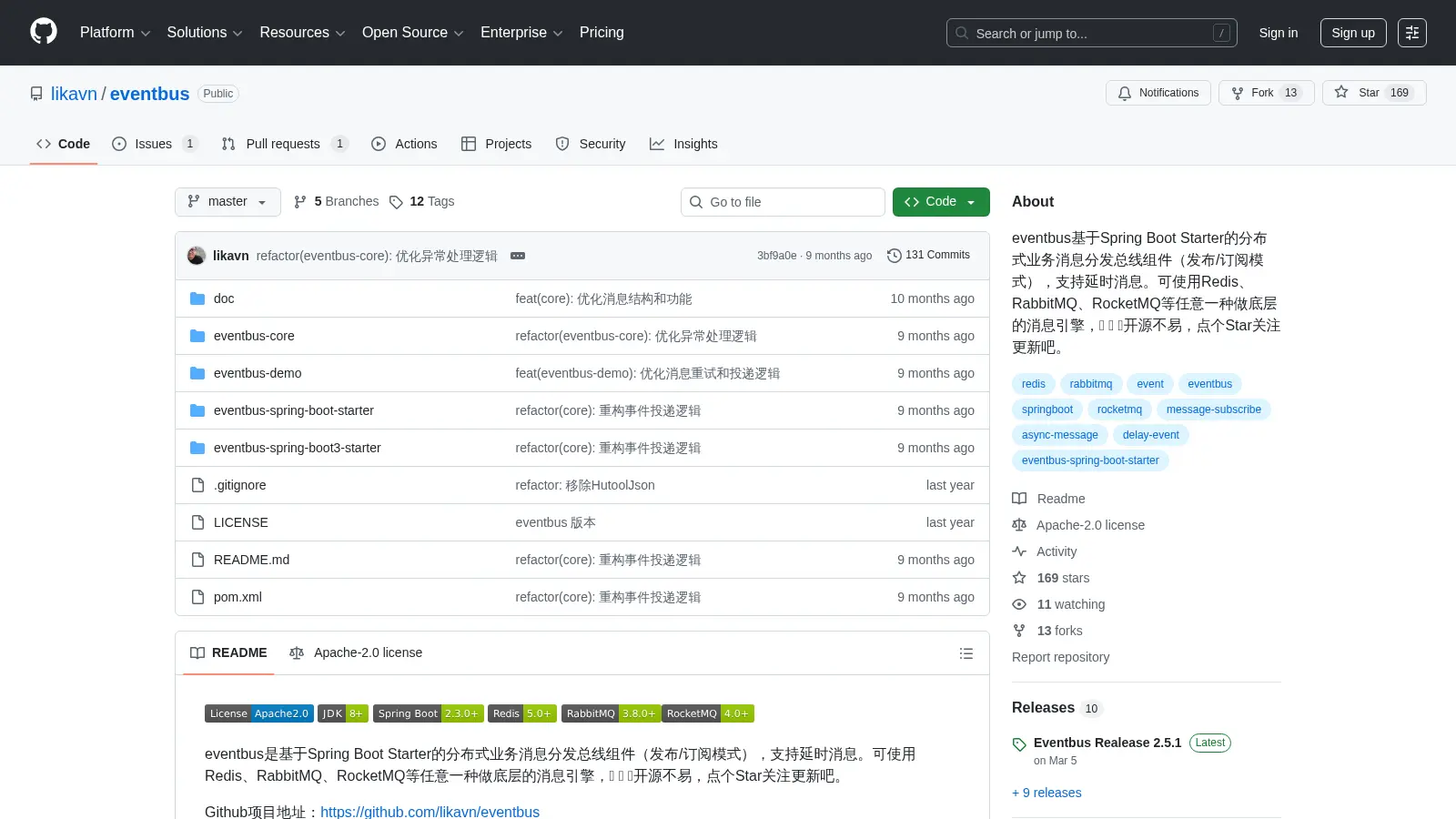View the 5 Branches link

336,201
